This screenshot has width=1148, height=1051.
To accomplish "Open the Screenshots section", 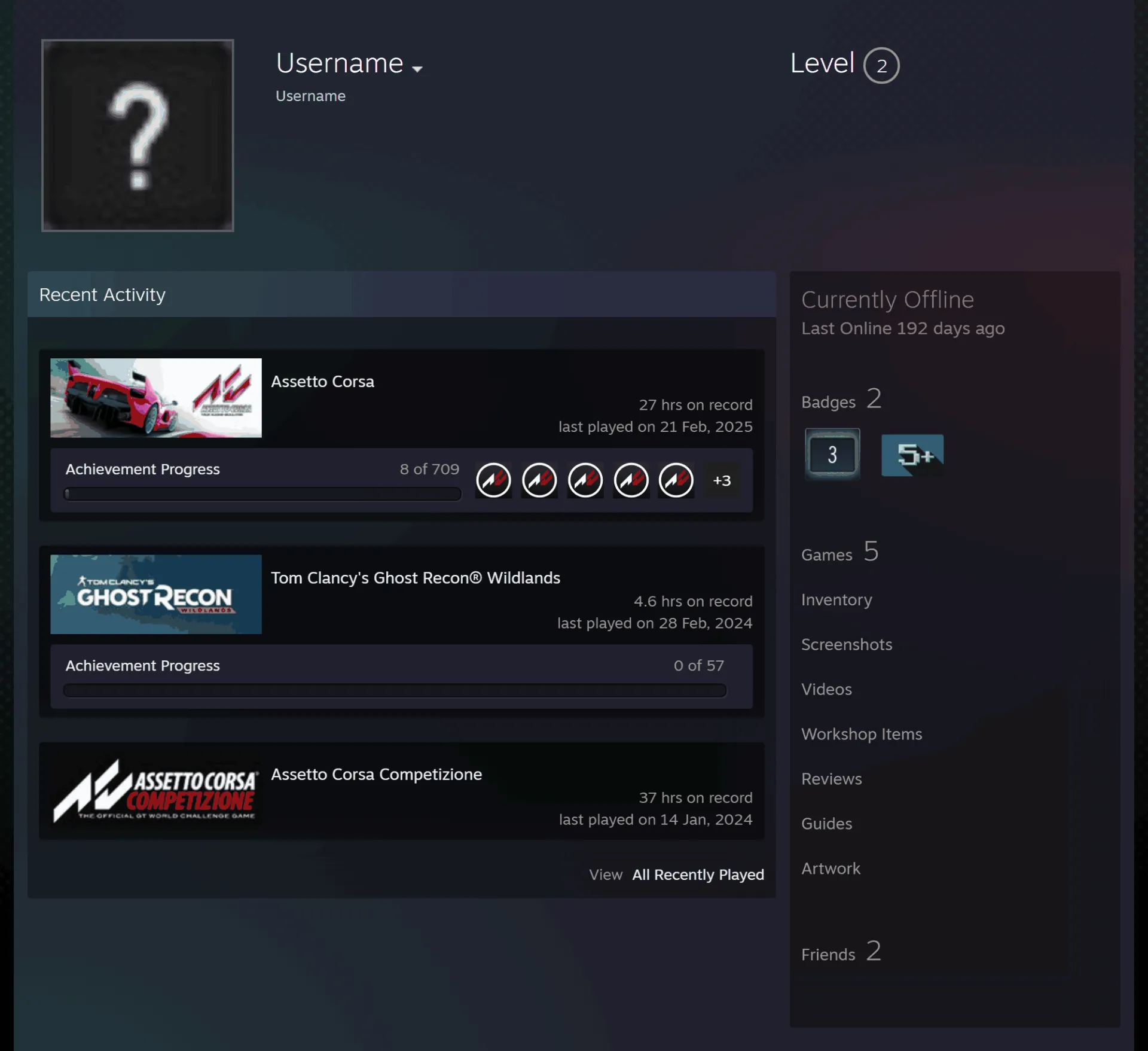I will point(847,644).
